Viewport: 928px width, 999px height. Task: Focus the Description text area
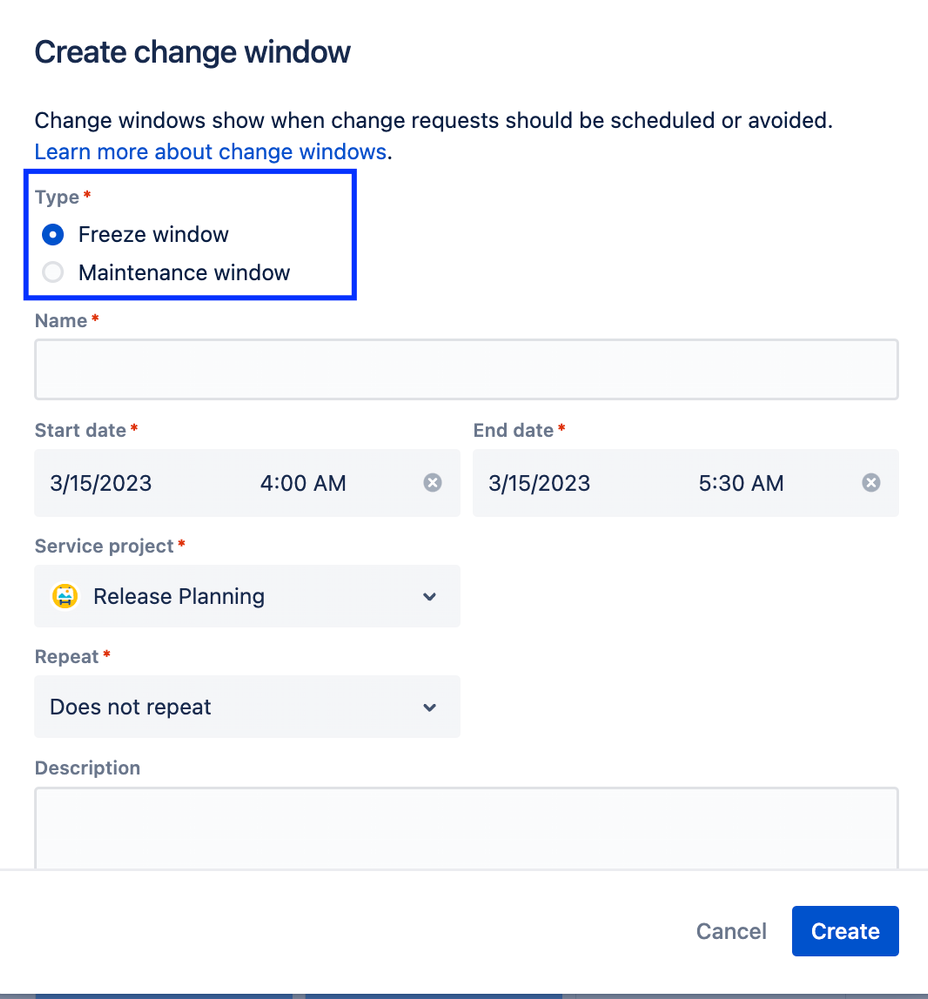[466, 828]
